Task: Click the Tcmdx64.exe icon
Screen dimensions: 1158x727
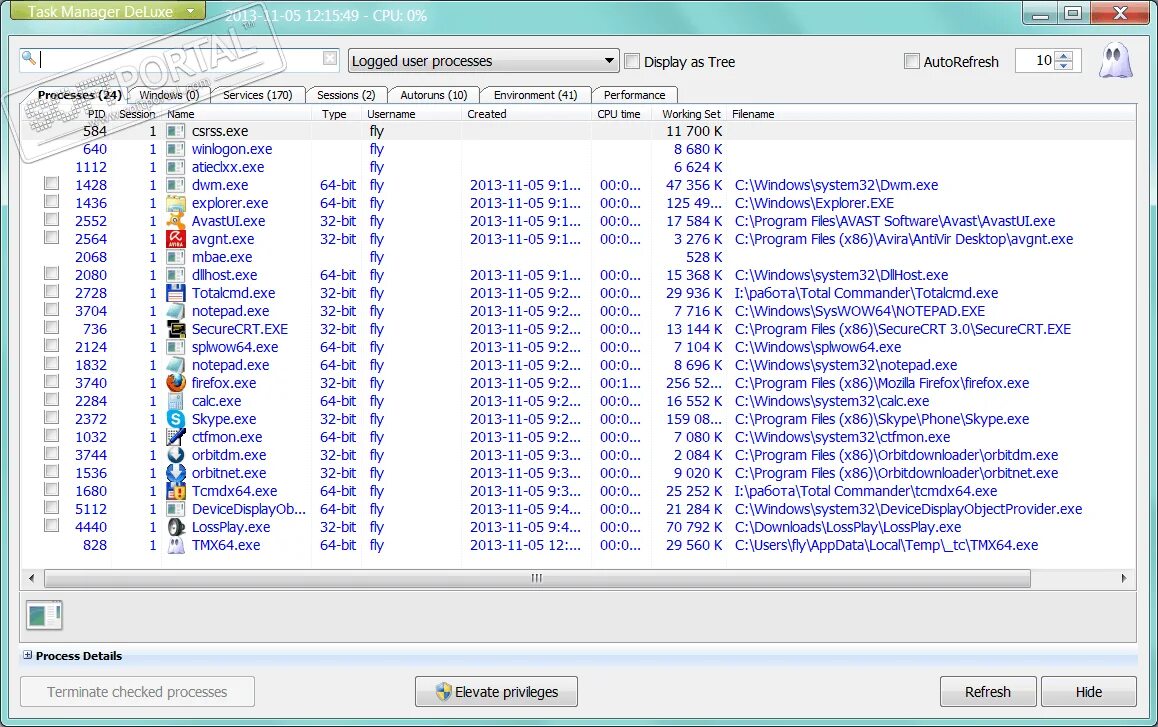Action: pos(176,491)
